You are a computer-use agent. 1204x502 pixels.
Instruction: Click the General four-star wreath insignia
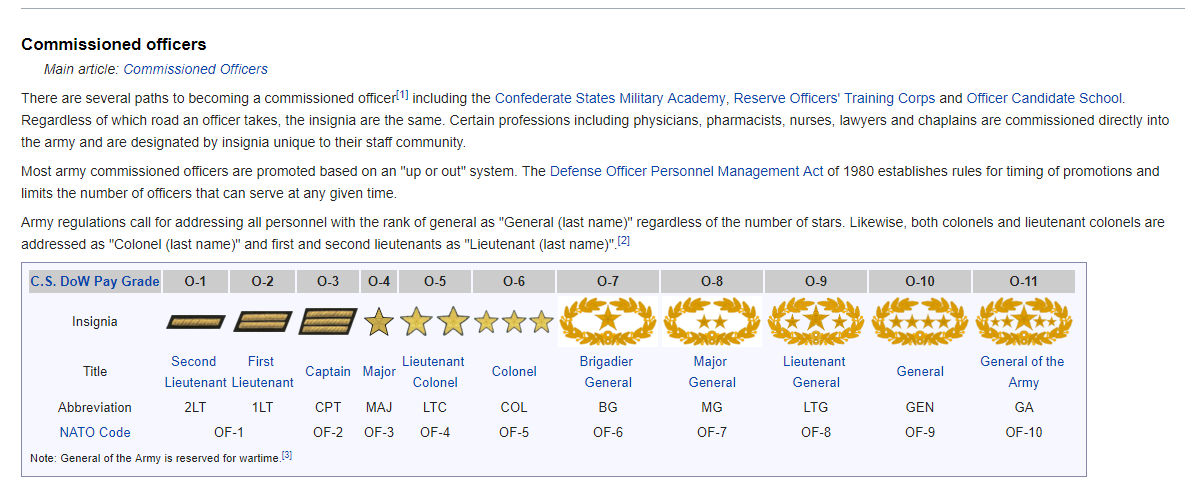(x=920, y=321)
